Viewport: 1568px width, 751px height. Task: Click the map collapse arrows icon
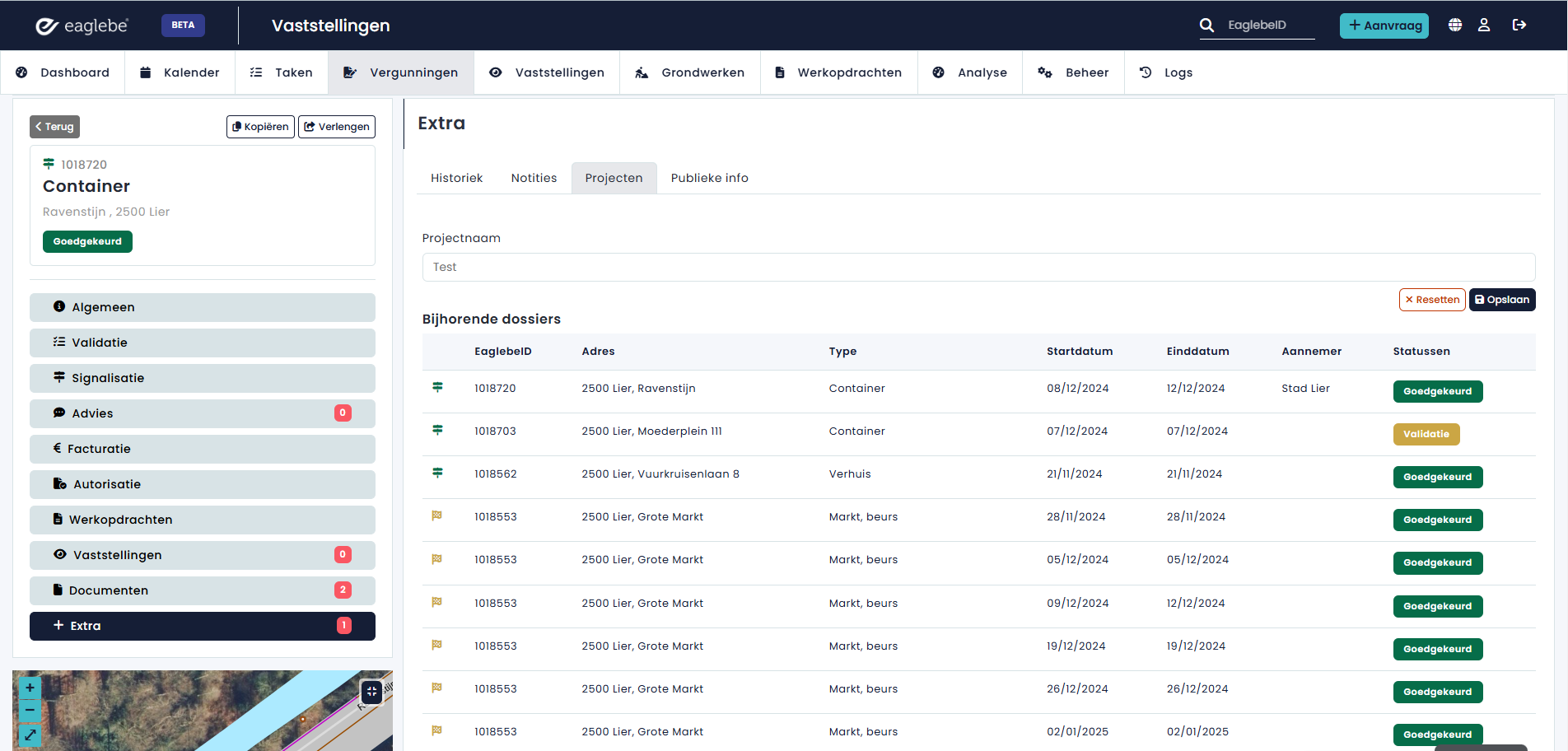[x=371, y=692]
